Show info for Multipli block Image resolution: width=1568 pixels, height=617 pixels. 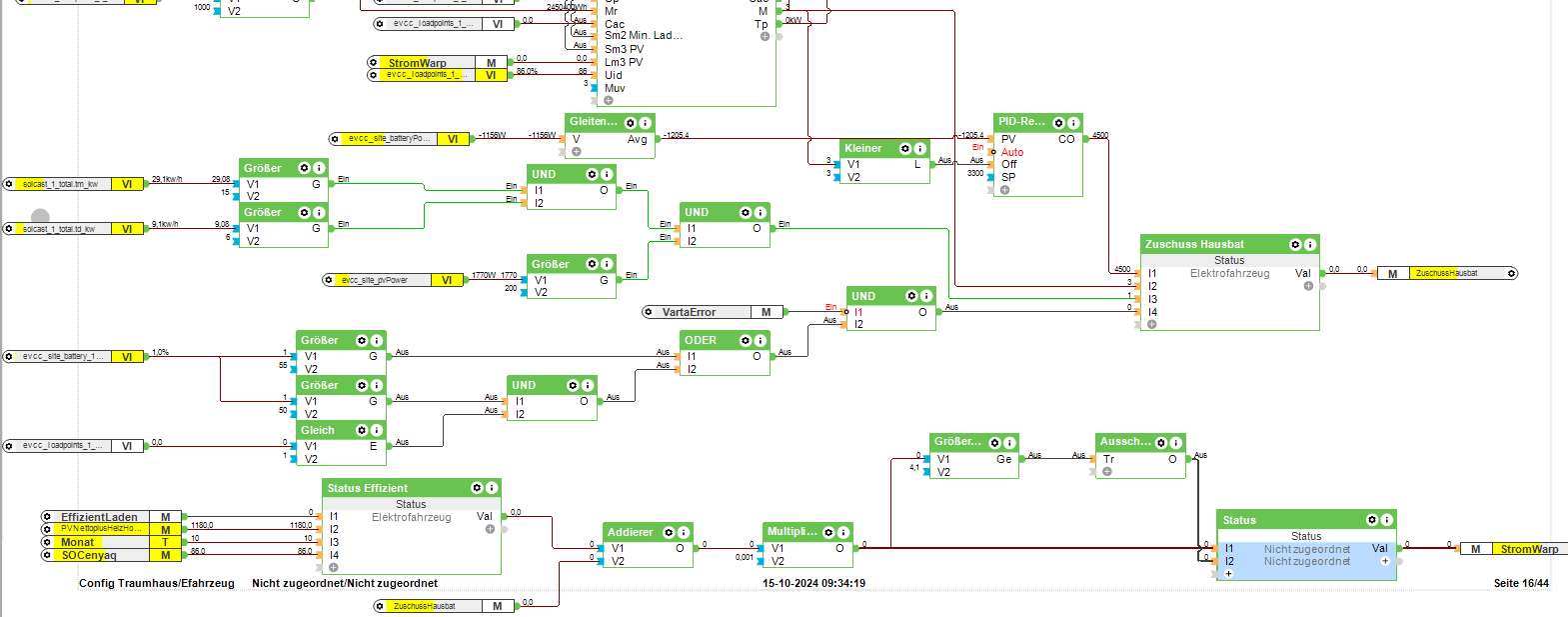[843, 532]
